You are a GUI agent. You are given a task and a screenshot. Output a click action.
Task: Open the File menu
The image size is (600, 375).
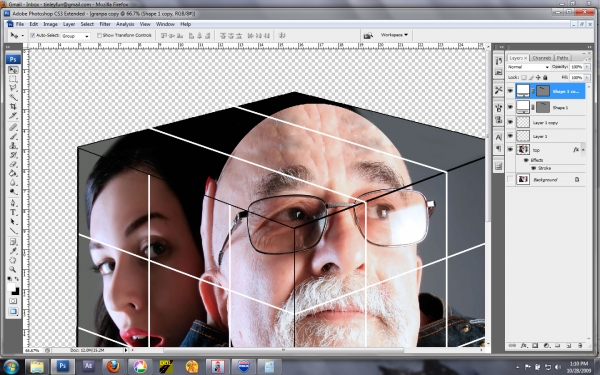(x=20, y=24)
